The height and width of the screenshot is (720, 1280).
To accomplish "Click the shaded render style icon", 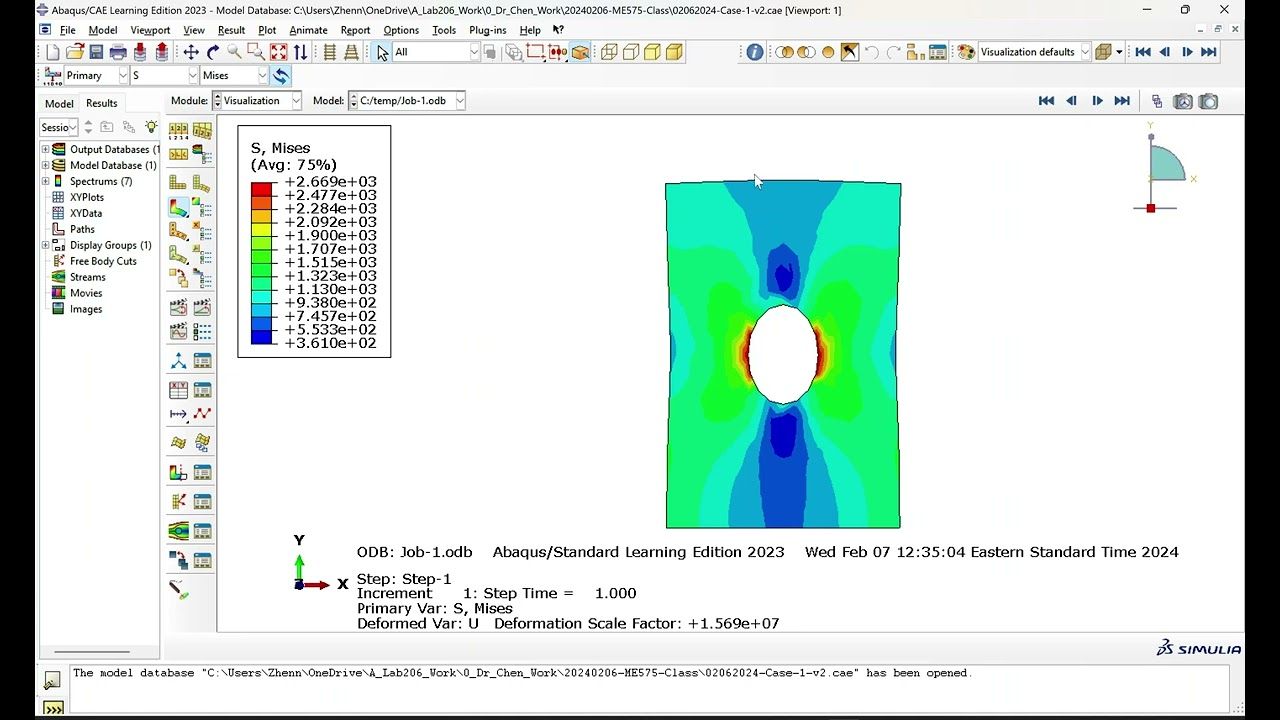I will pos(674,52).
